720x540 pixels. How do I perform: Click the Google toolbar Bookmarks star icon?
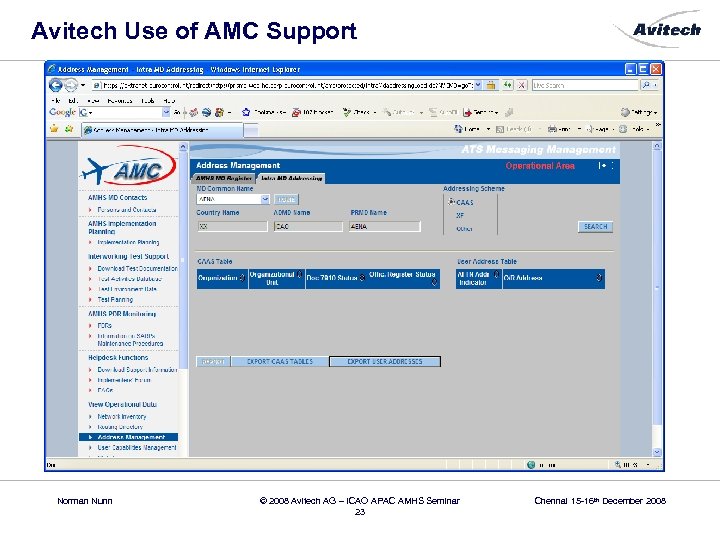[246, 112]
